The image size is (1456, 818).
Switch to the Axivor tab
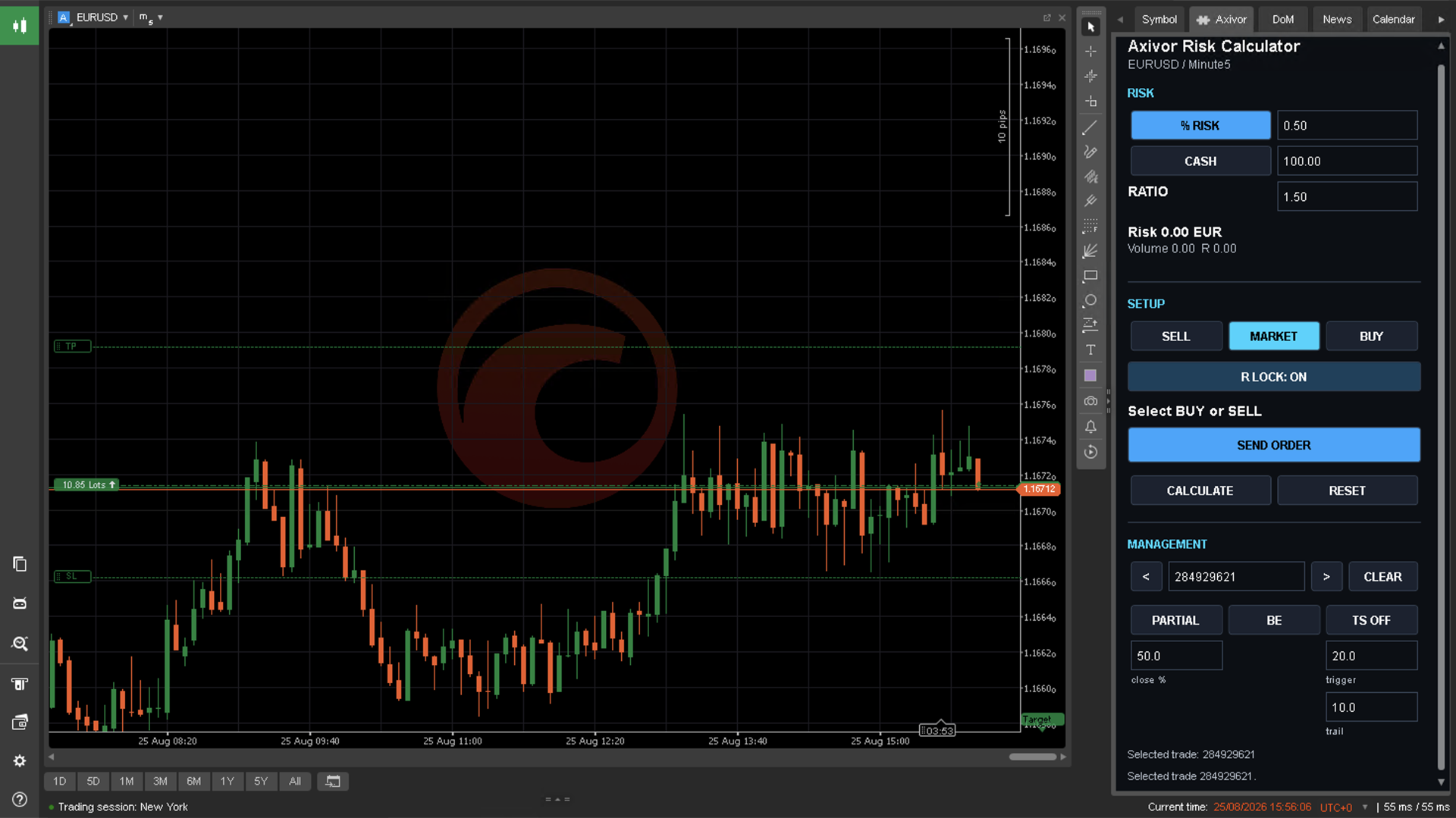1222,20
